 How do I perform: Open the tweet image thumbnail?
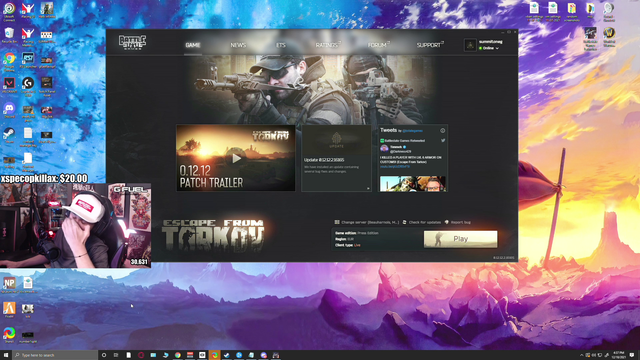click(x=413, y=184)
